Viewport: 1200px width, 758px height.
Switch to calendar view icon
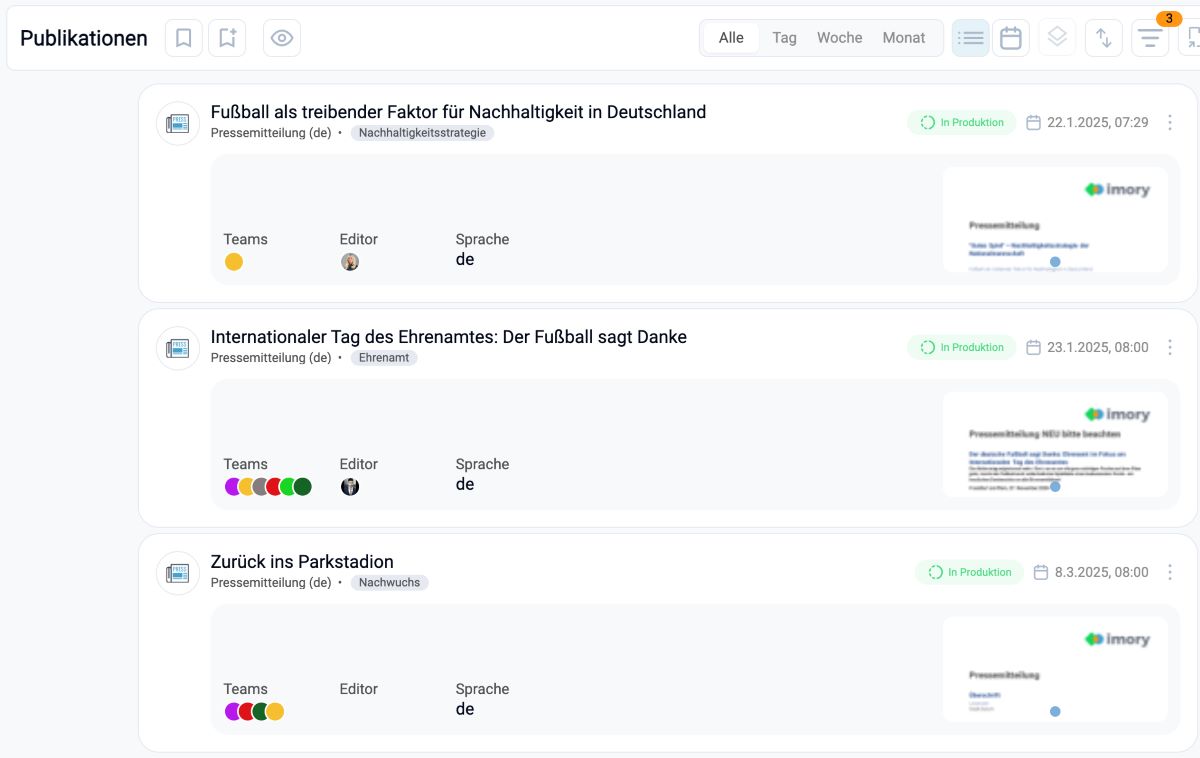(x=1011, y=38)
